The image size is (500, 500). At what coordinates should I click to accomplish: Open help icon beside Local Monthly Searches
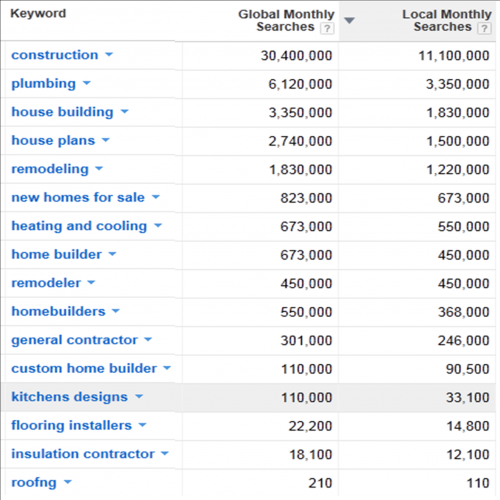coord(484,28)
